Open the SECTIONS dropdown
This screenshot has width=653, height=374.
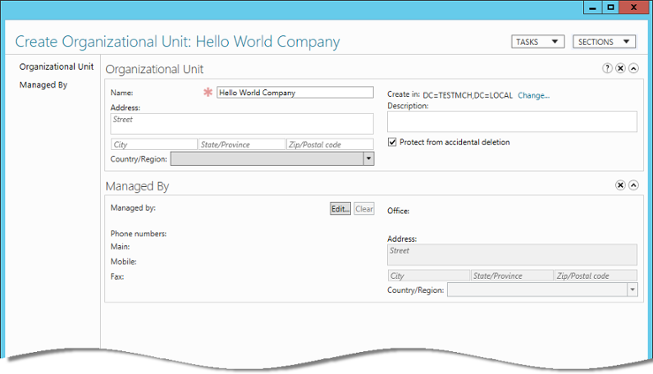[604, 42]
